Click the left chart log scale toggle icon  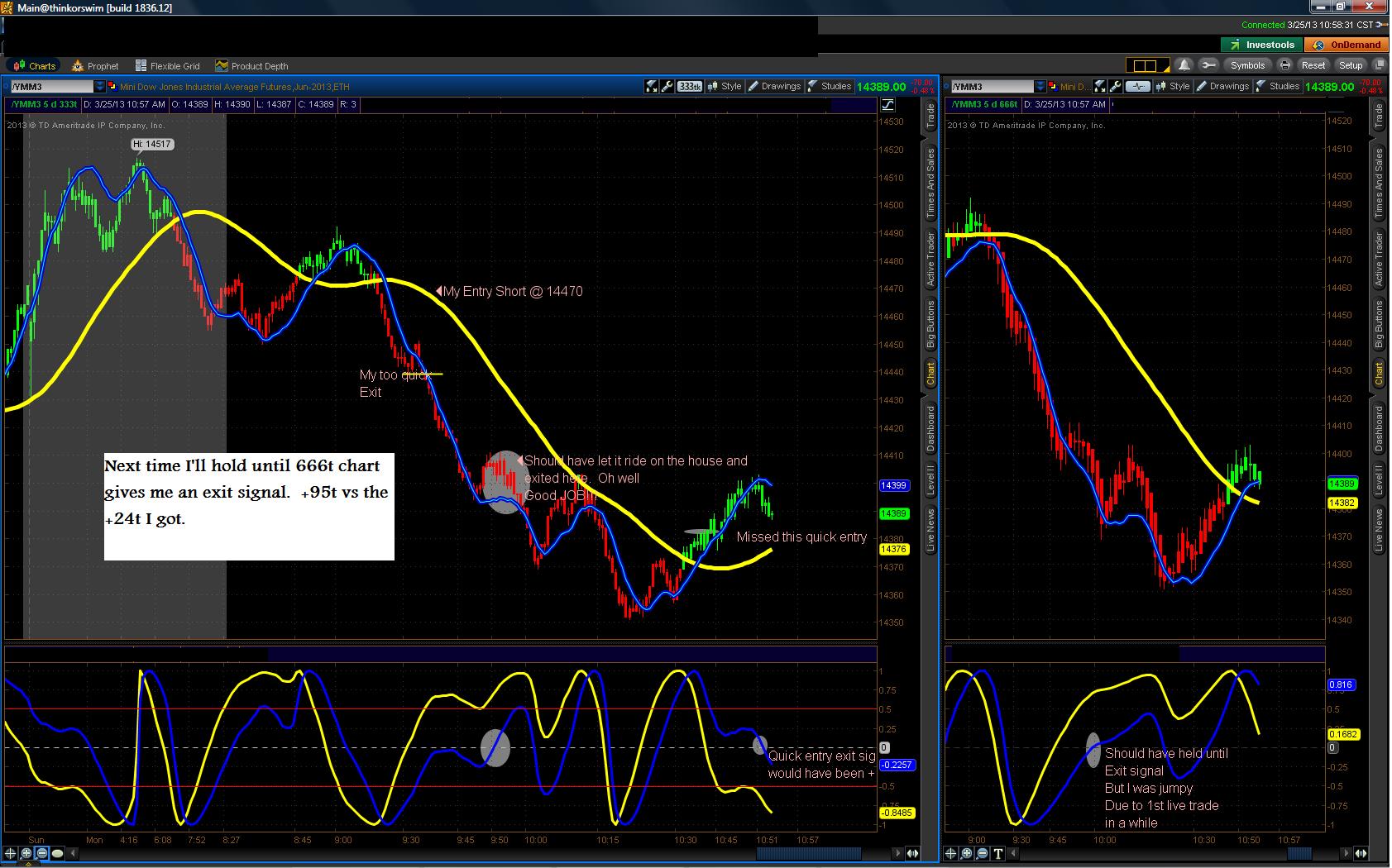[887, 104]
